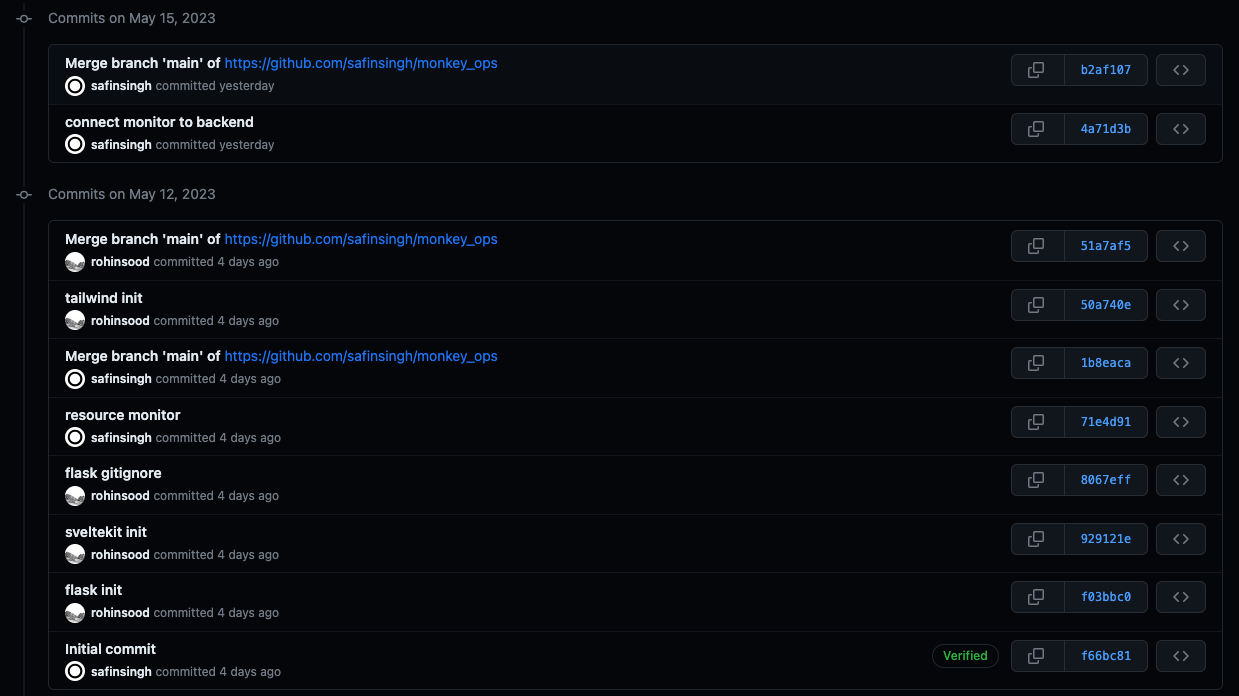Open the 'resource monitor' commit message
Image resolution: width=1239 pixels, height=696 pixels.
tap(122, 414)
